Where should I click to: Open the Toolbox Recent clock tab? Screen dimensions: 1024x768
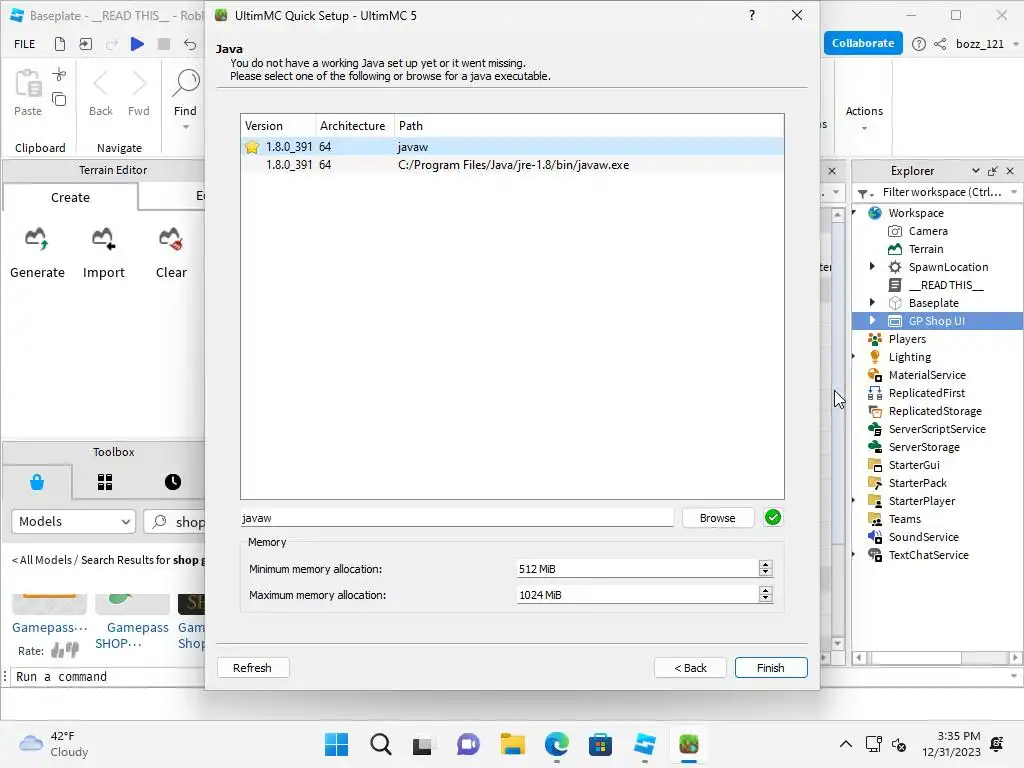[173, 482]
